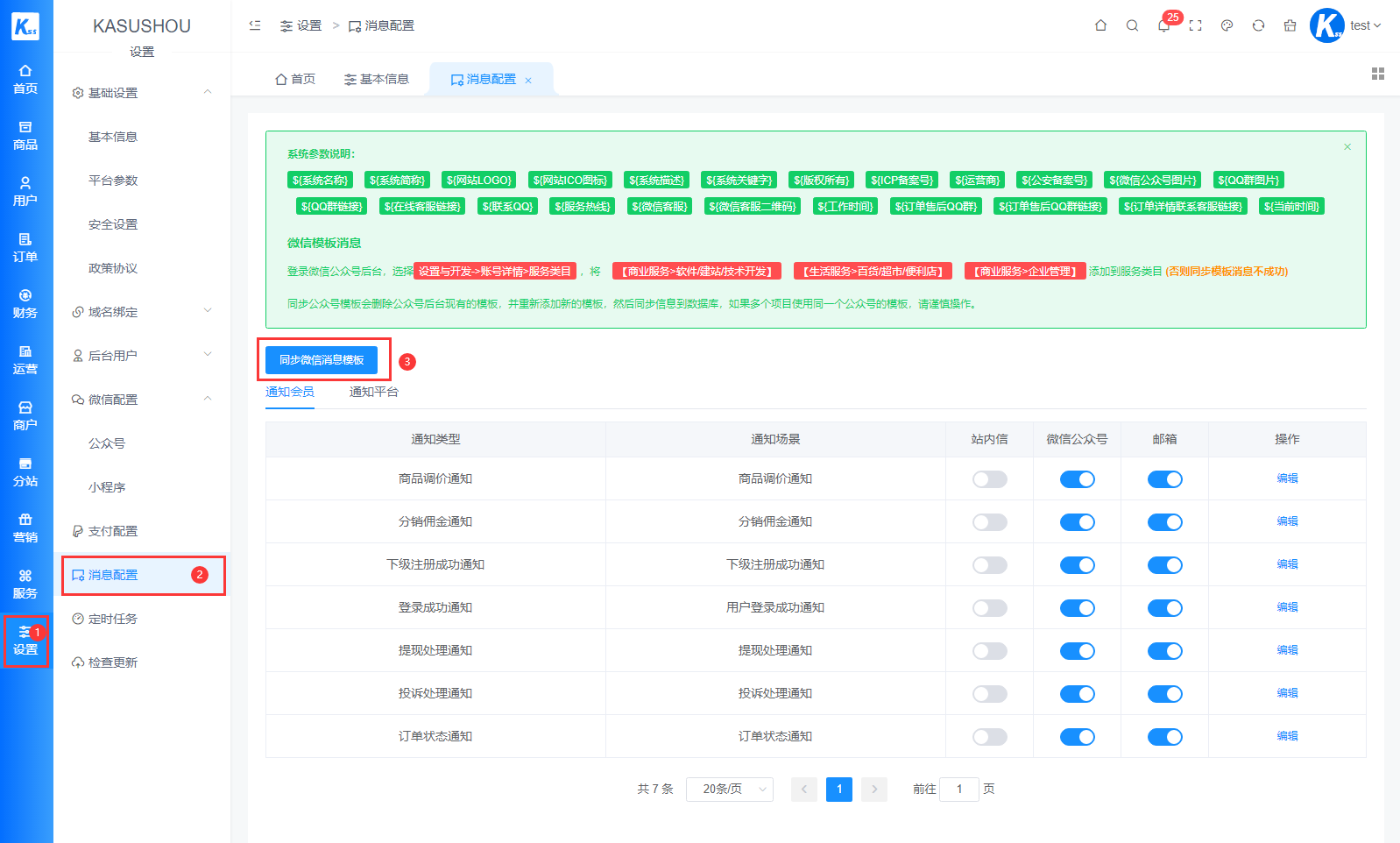Viewport: 1400px width, 843px height.
Task: Edit the 投诉处理通知 row
Action: click(1287, 693)
